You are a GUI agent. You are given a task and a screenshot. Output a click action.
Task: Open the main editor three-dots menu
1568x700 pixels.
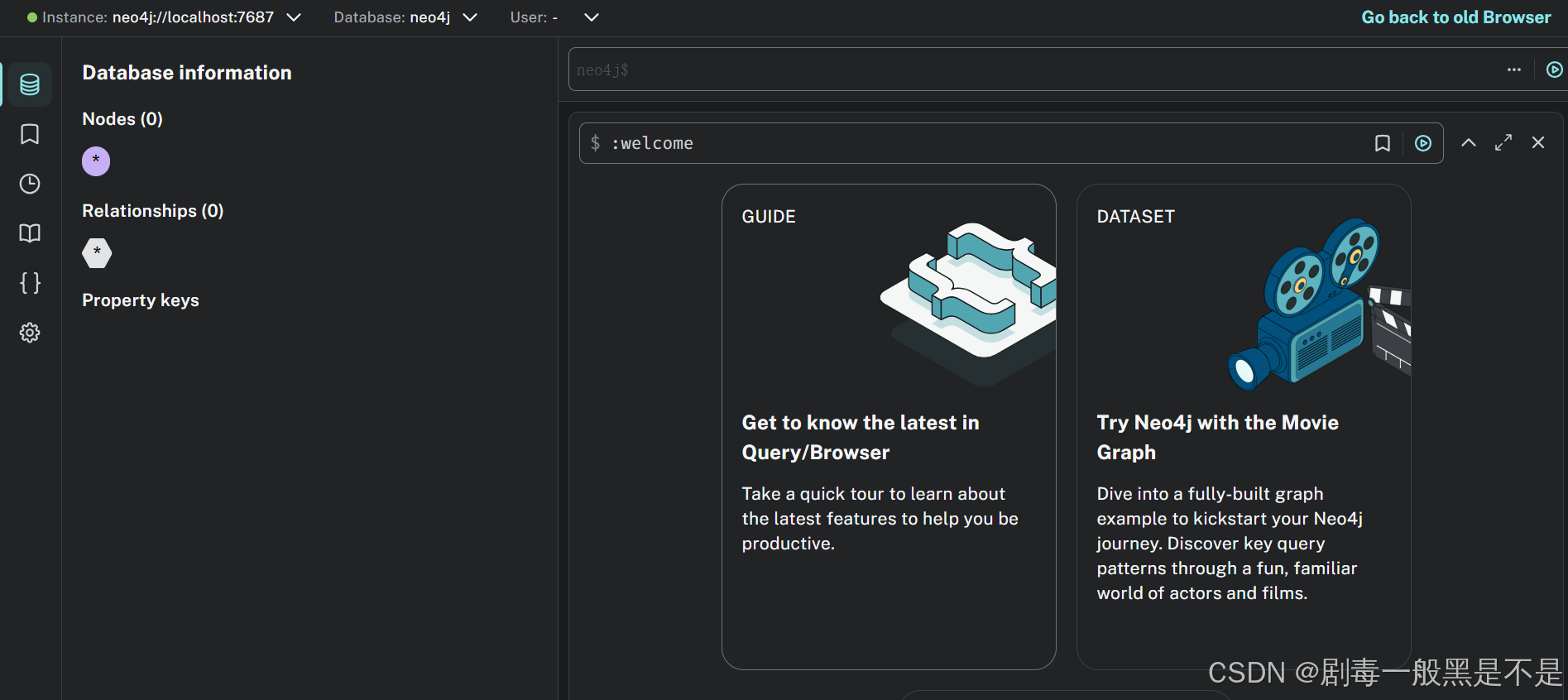[x=1514, y=70]
